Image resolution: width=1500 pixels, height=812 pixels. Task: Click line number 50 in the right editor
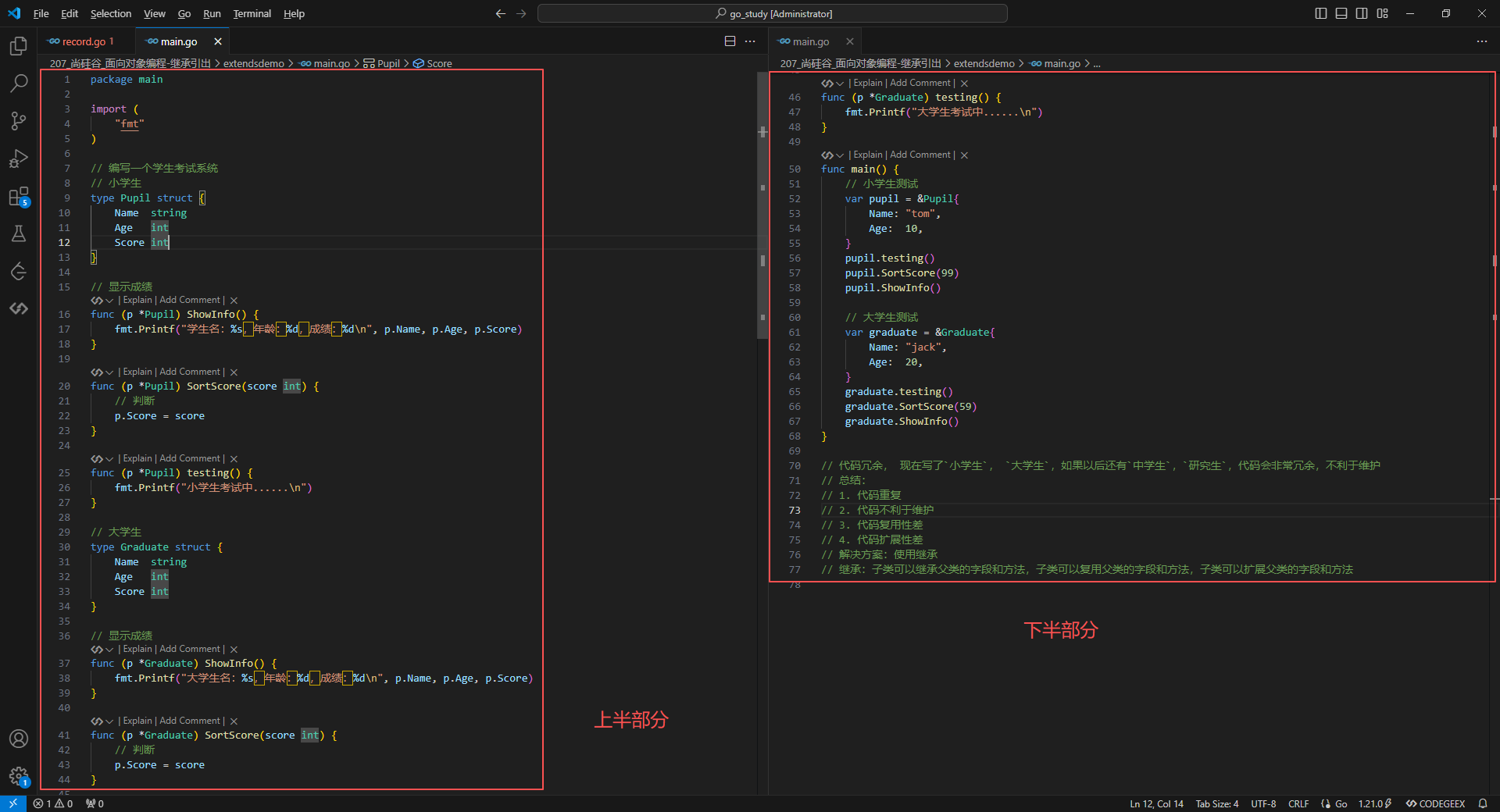click(795, 169)
